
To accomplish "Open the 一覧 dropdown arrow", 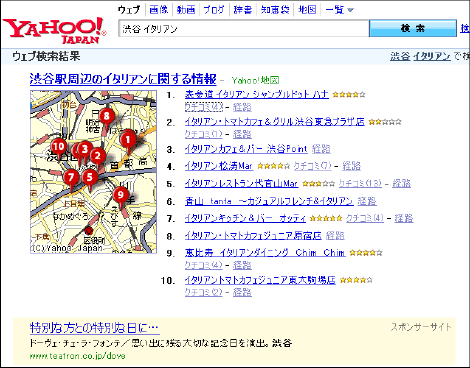I will pos(350,10).
